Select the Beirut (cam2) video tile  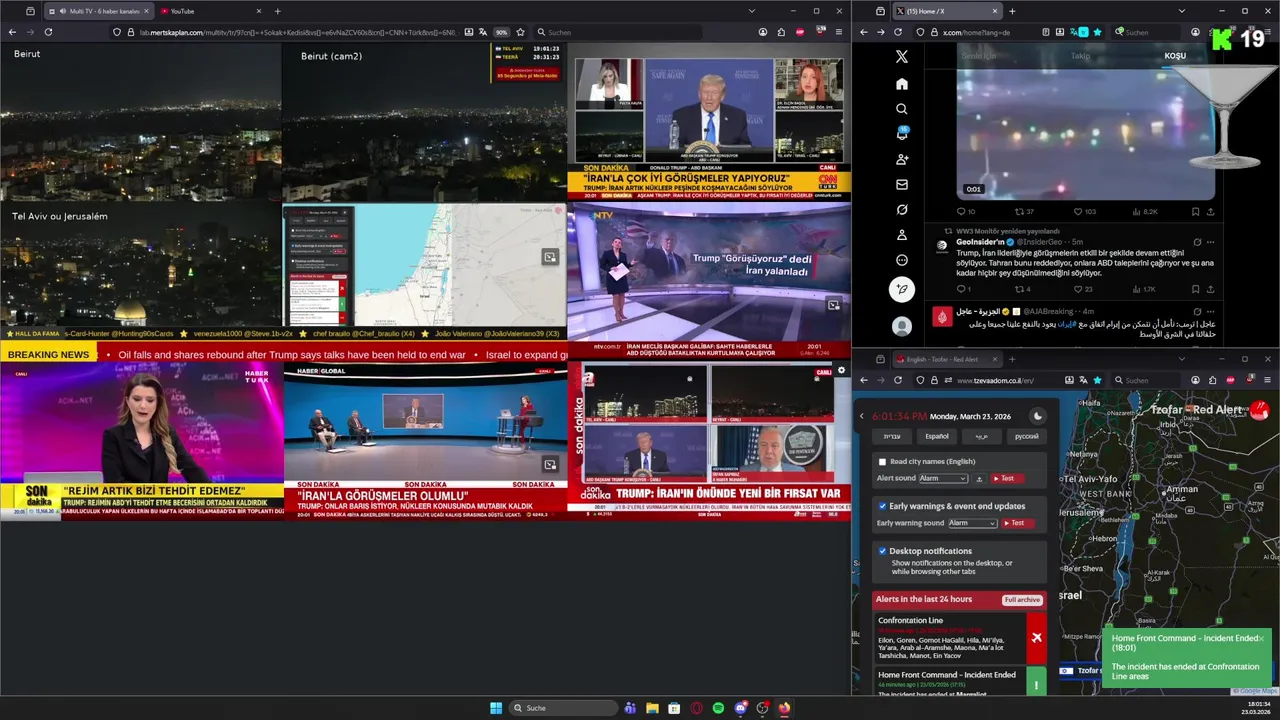[x=424, y=122]
